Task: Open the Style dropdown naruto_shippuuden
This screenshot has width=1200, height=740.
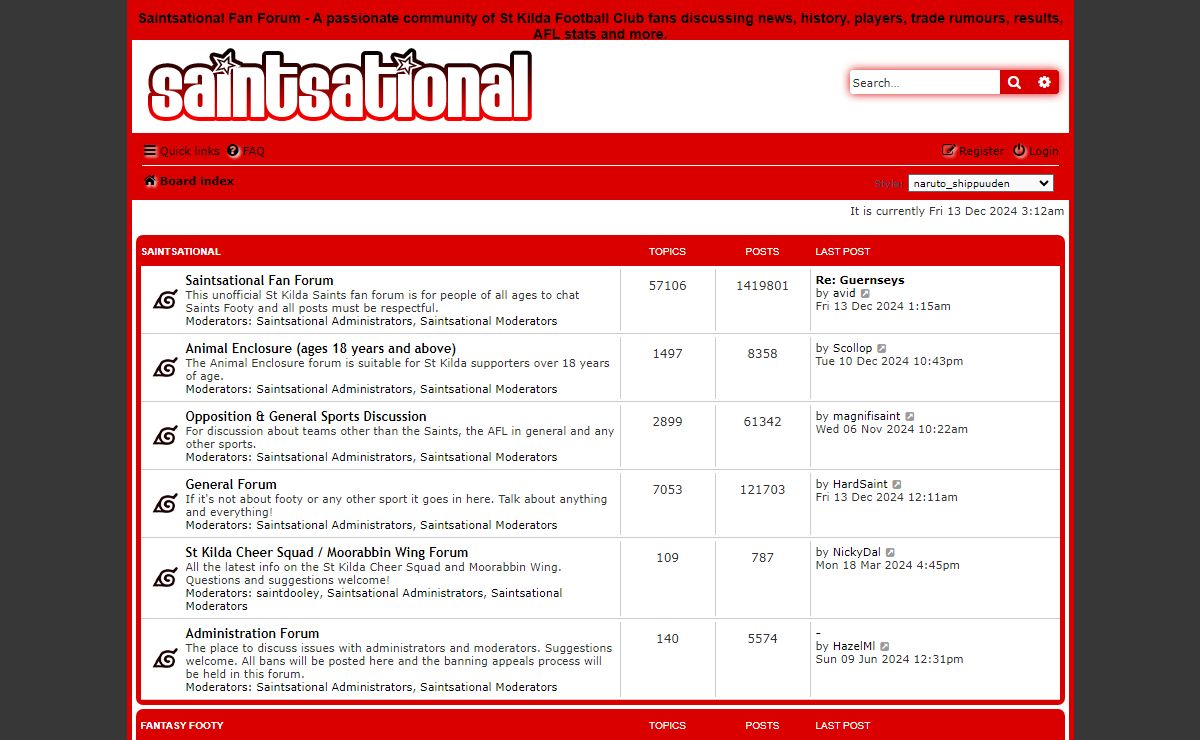Action: tap(980, 183)
